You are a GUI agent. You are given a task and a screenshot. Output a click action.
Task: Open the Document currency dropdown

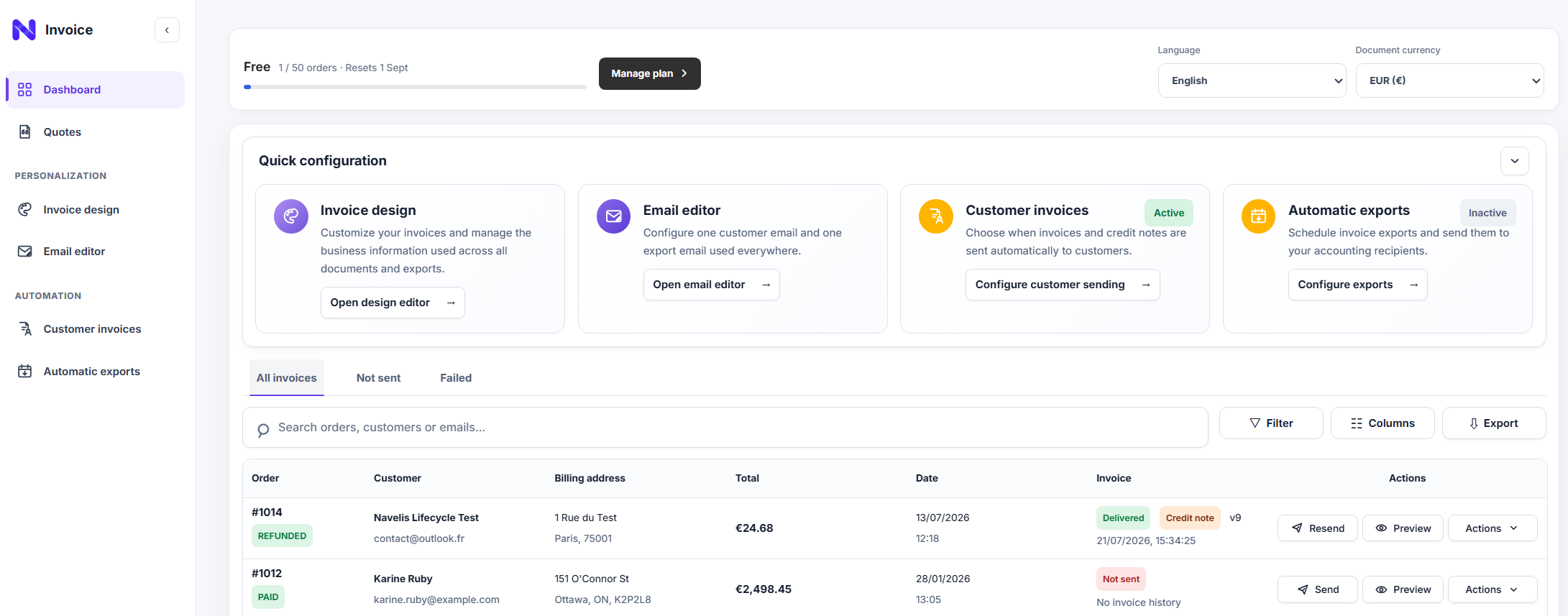pyautogui.click(x=1449, y=81)
